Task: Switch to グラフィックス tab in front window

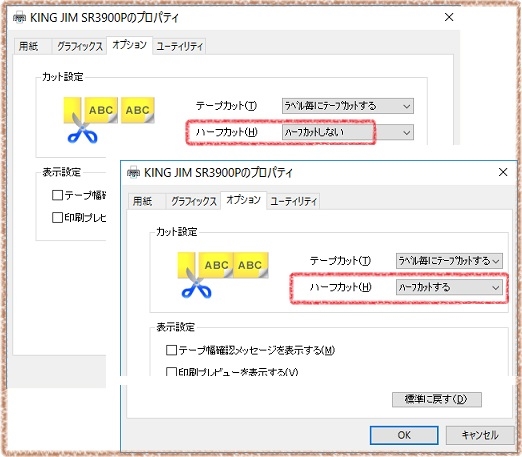Action: 193,201
